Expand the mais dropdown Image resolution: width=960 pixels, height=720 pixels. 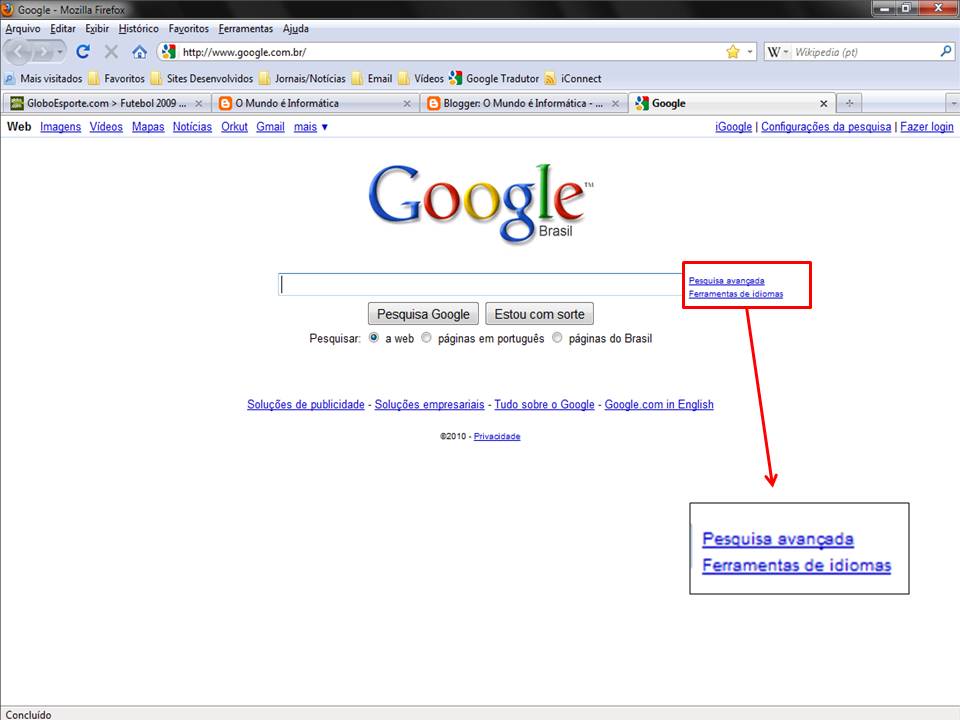point(310,127)
